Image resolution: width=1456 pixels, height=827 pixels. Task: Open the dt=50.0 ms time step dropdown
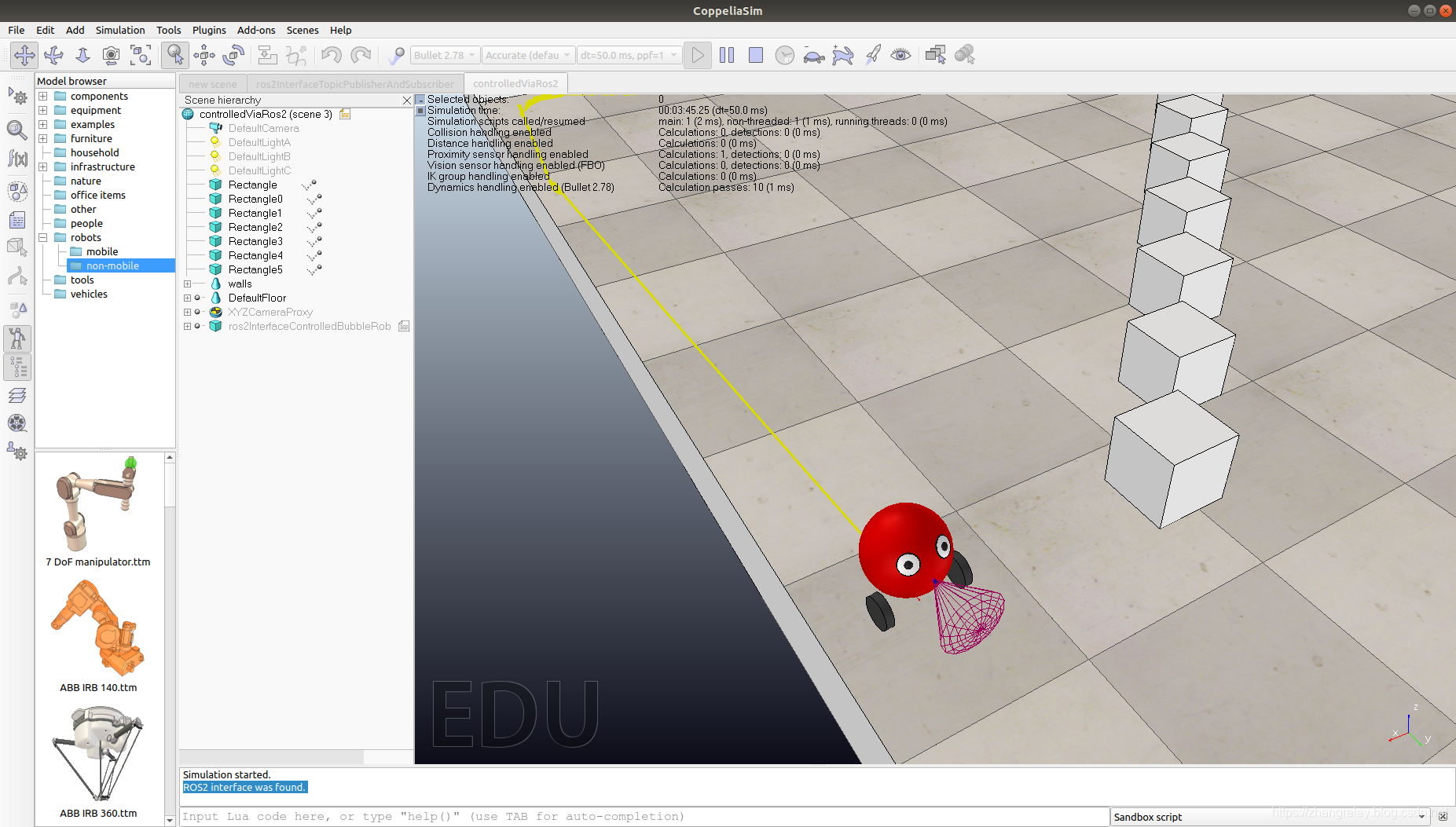pos(629,55)
